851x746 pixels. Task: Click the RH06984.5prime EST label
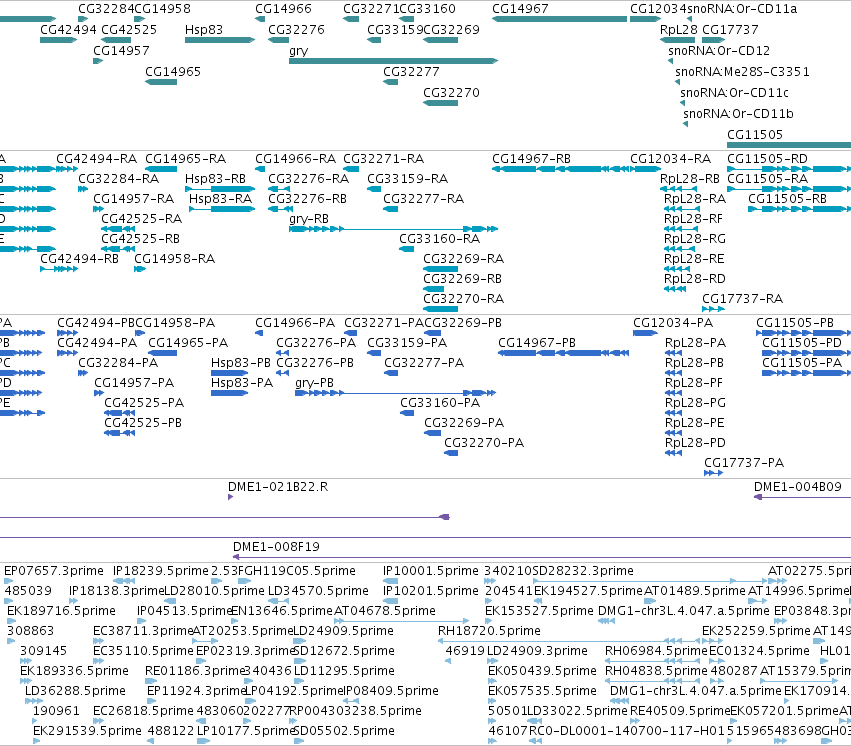656,651
